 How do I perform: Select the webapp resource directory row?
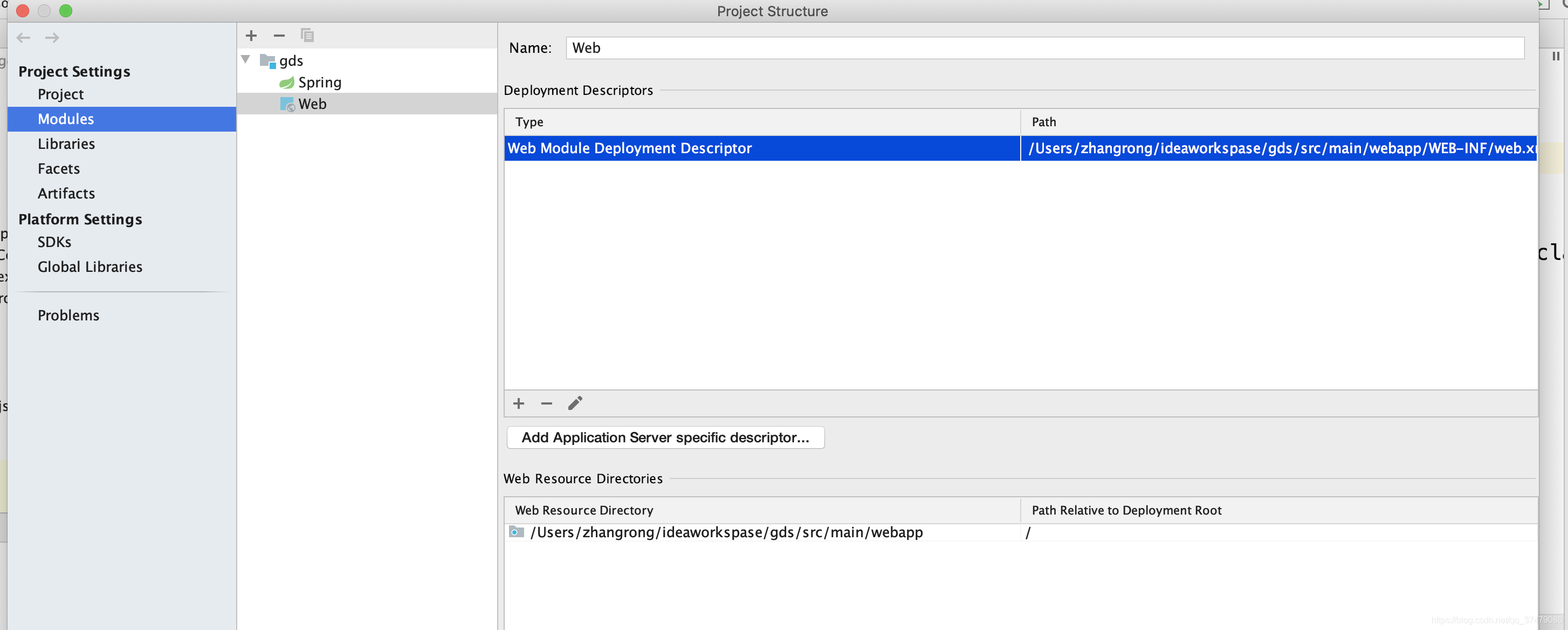(x=726, y=532)
